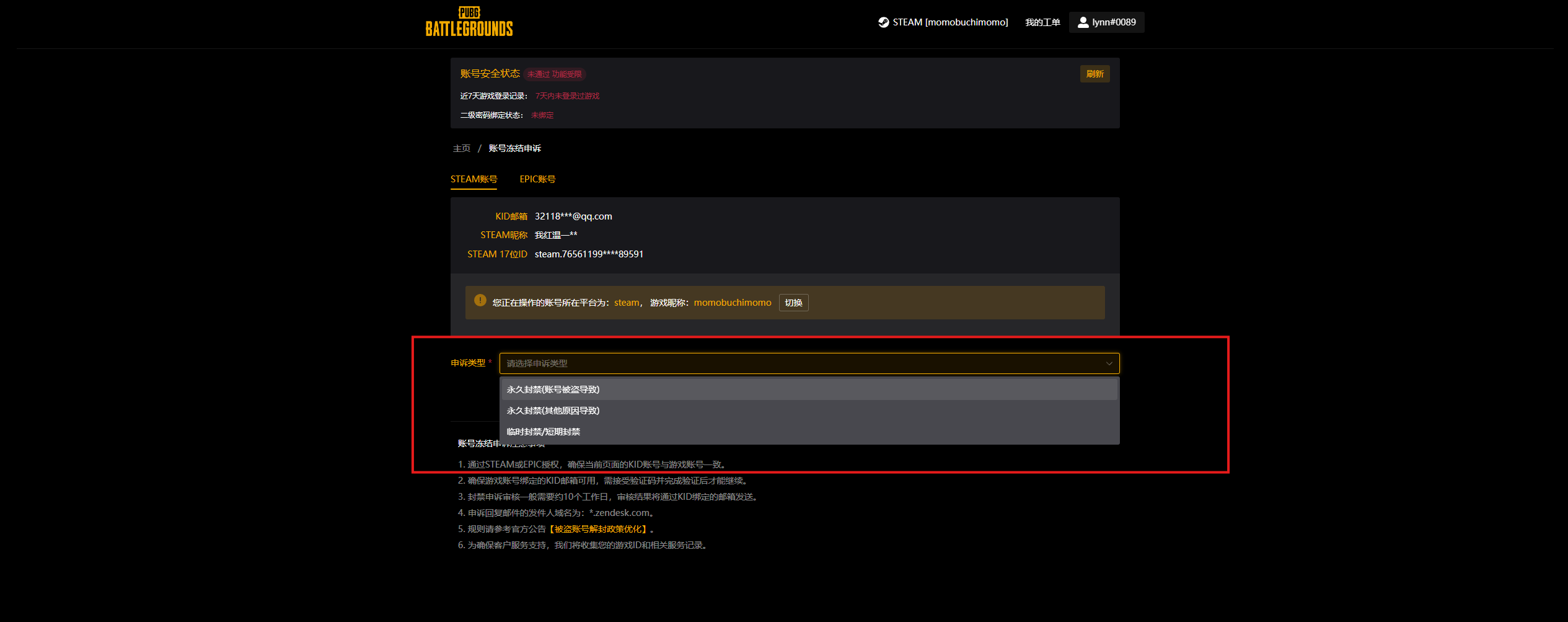Switch to the STEAM账号 tab
The width and height of the screenshot is (1568, 622).
473,179
